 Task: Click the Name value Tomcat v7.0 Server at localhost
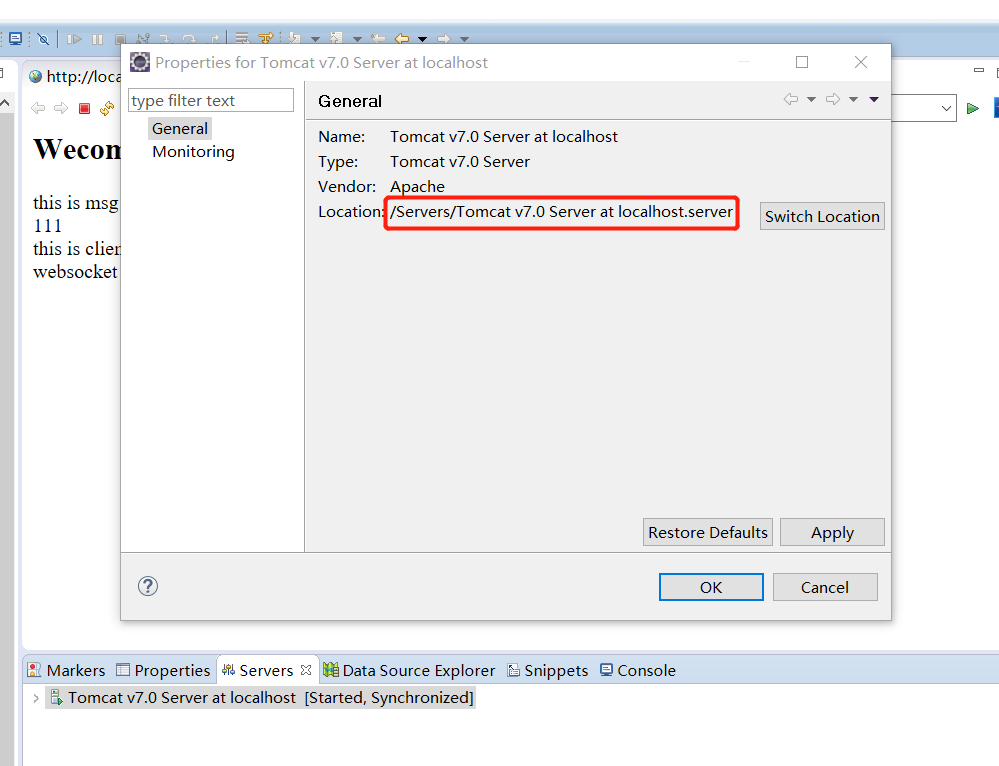pyautogui.click(x=504, y=137)
